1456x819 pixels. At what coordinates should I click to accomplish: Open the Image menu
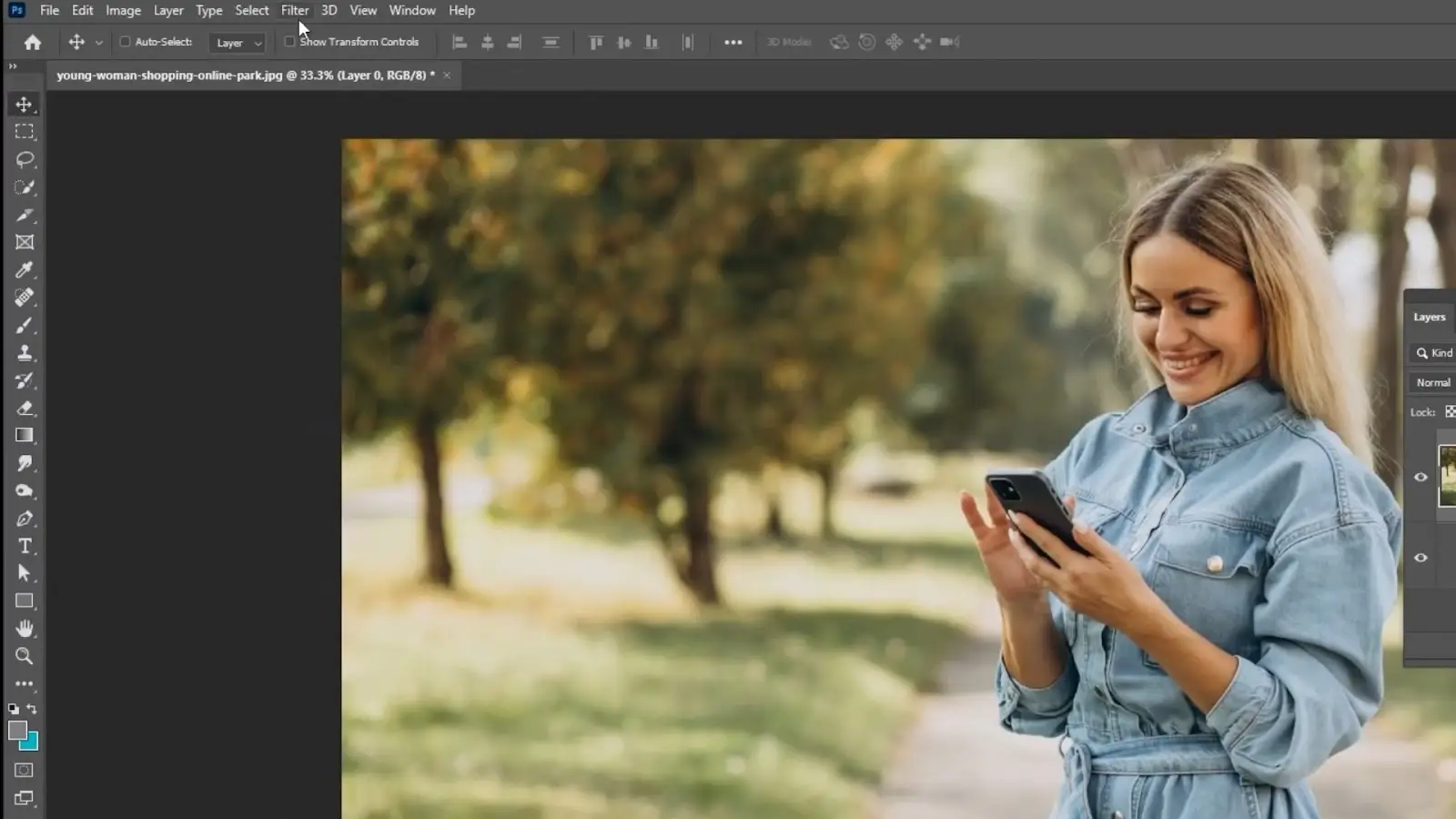(123, 11)
